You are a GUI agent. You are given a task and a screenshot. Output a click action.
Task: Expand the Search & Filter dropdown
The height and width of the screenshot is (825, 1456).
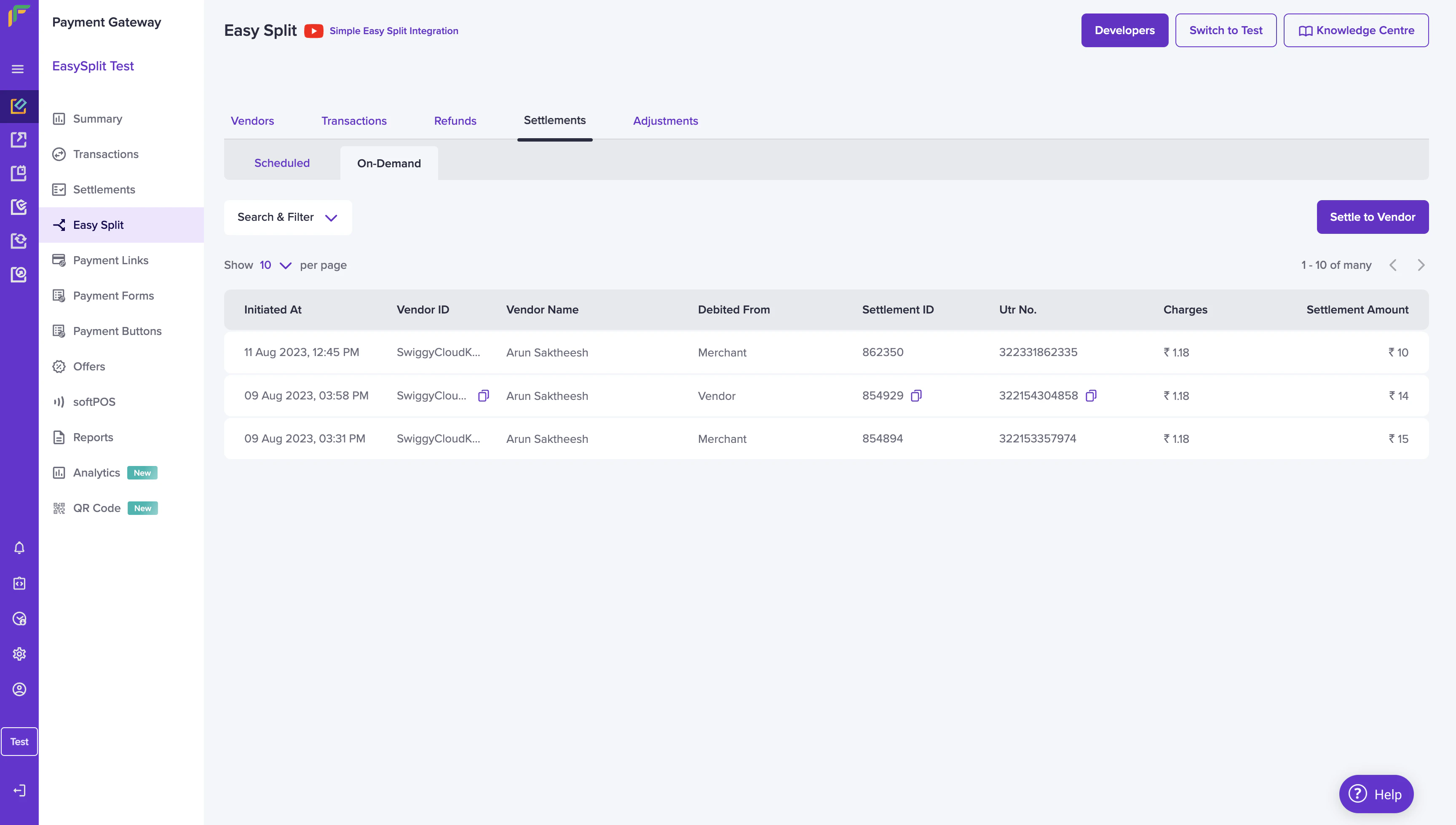[287, 217]
